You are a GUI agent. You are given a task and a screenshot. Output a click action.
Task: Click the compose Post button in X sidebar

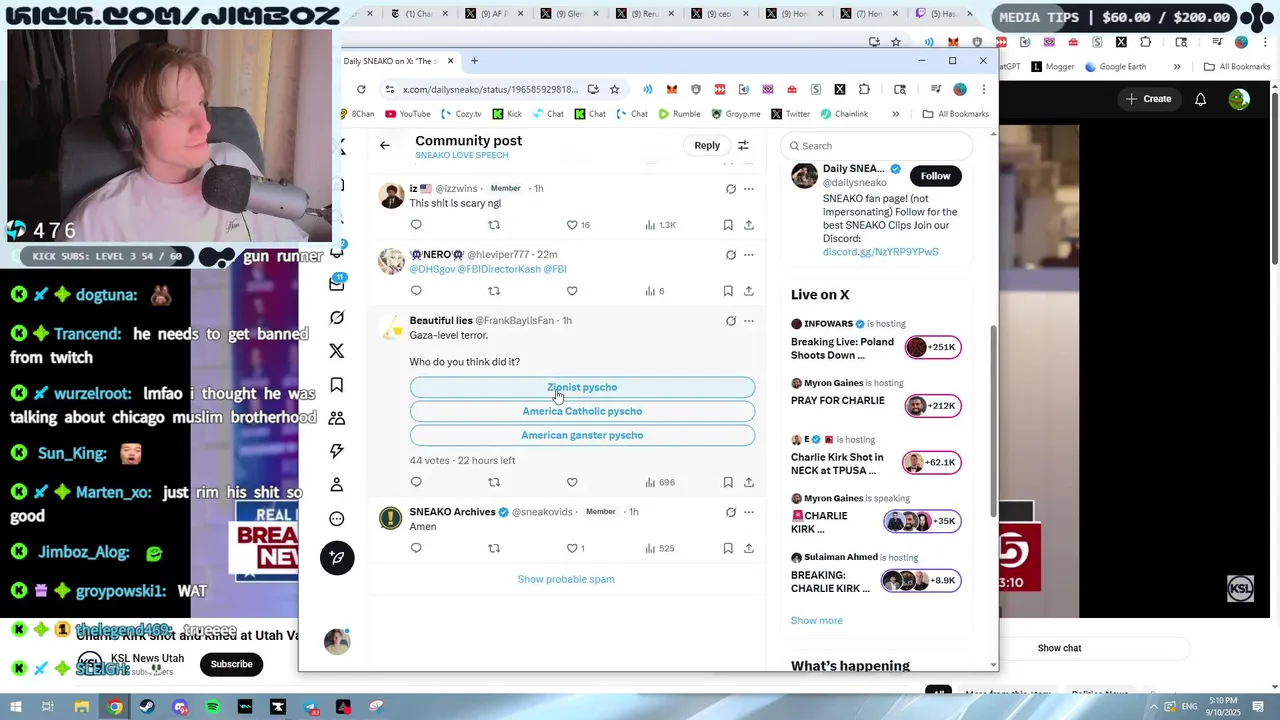337,557
